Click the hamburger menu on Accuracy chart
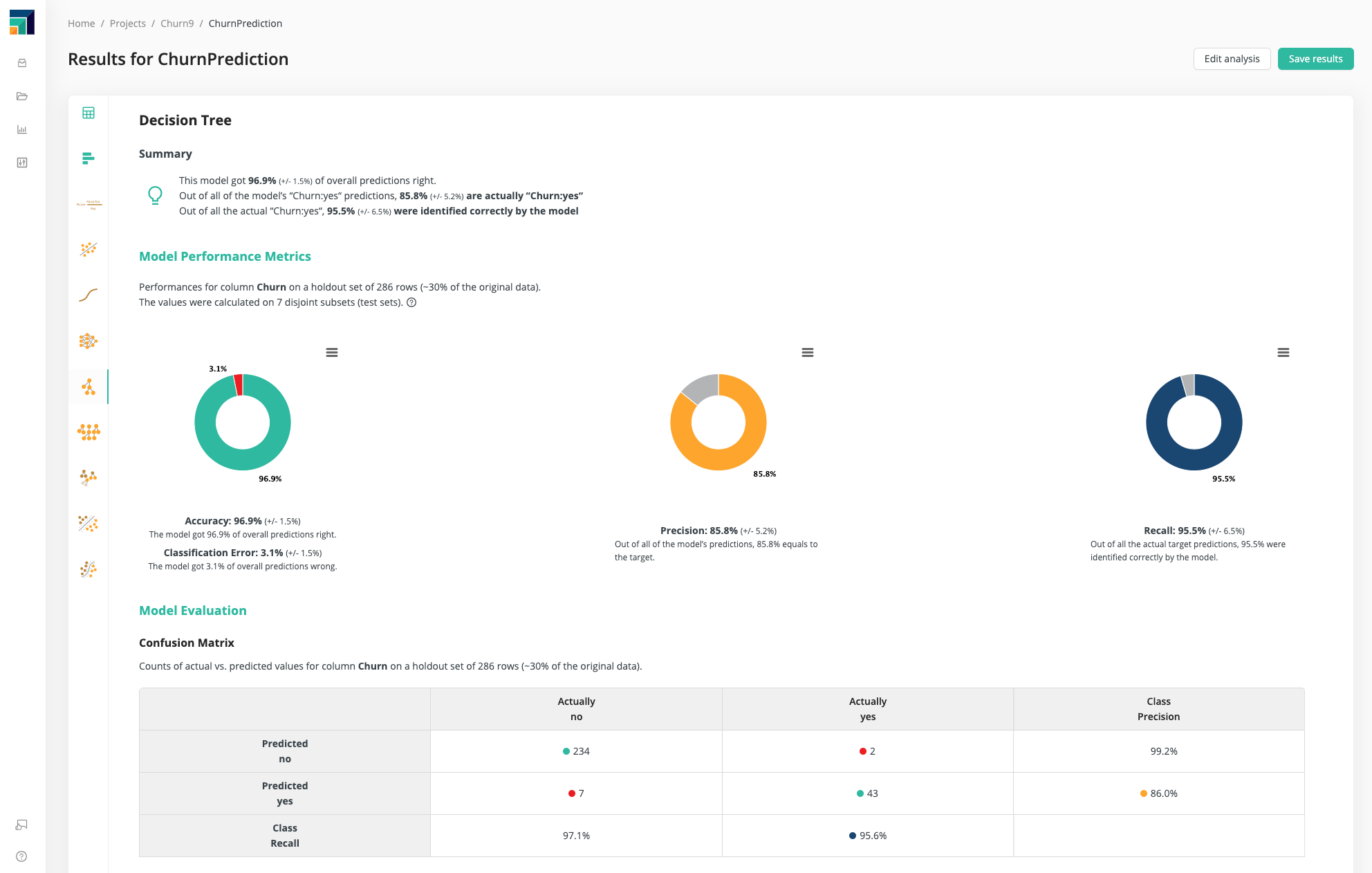Screen dimensions: 1372x873 (x=330, y=352)
